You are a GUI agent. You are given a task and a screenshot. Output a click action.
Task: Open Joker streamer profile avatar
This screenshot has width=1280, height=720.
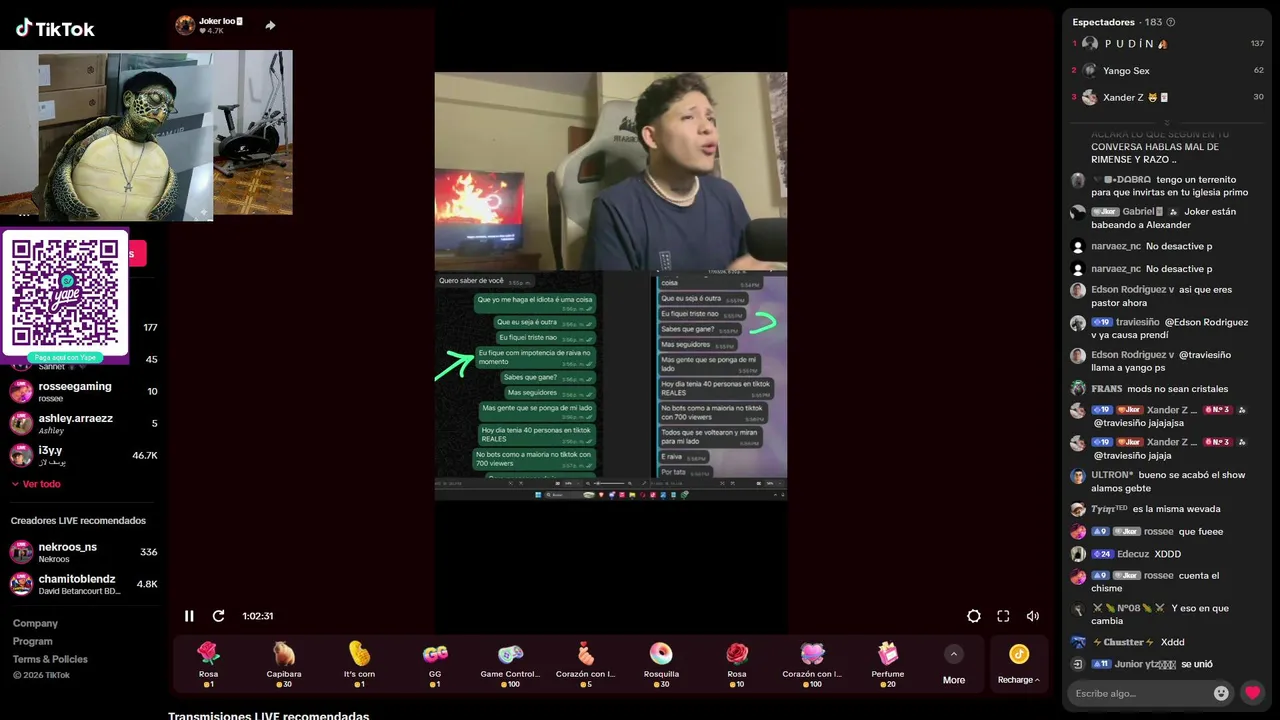(185, 25)
